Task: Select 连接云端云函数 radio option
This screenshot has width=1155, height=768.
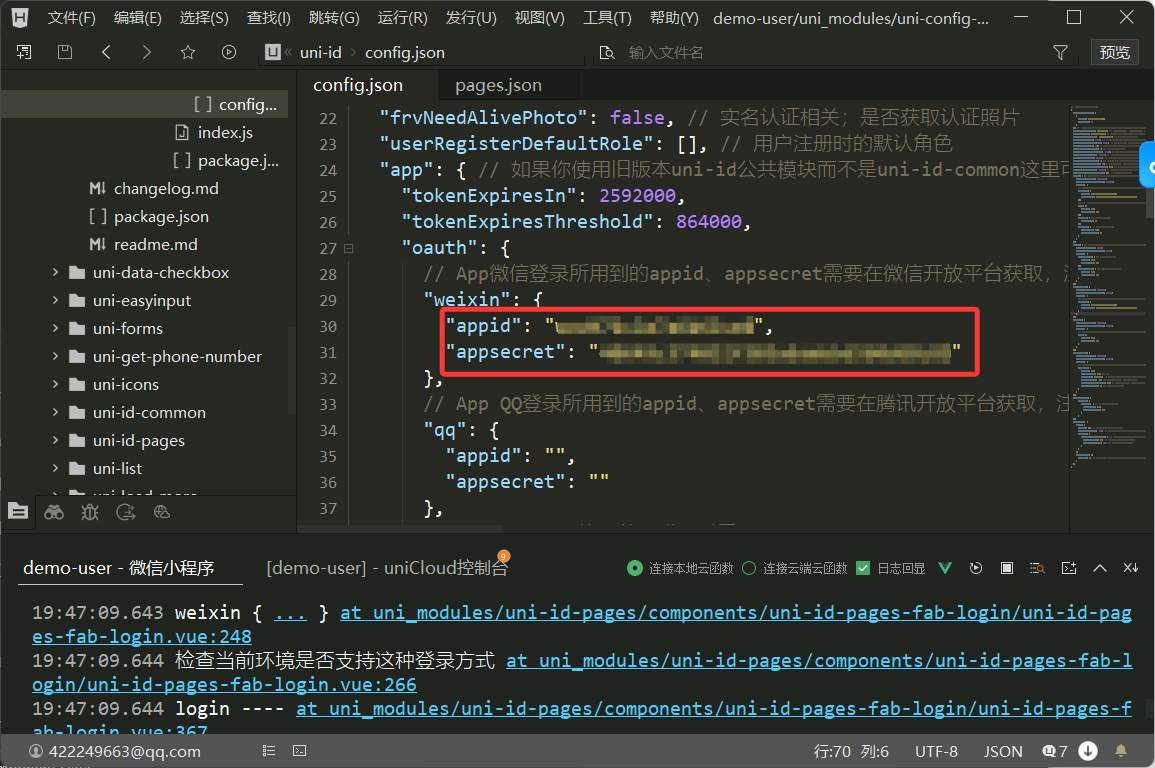Action: click(x=749, y=568)
